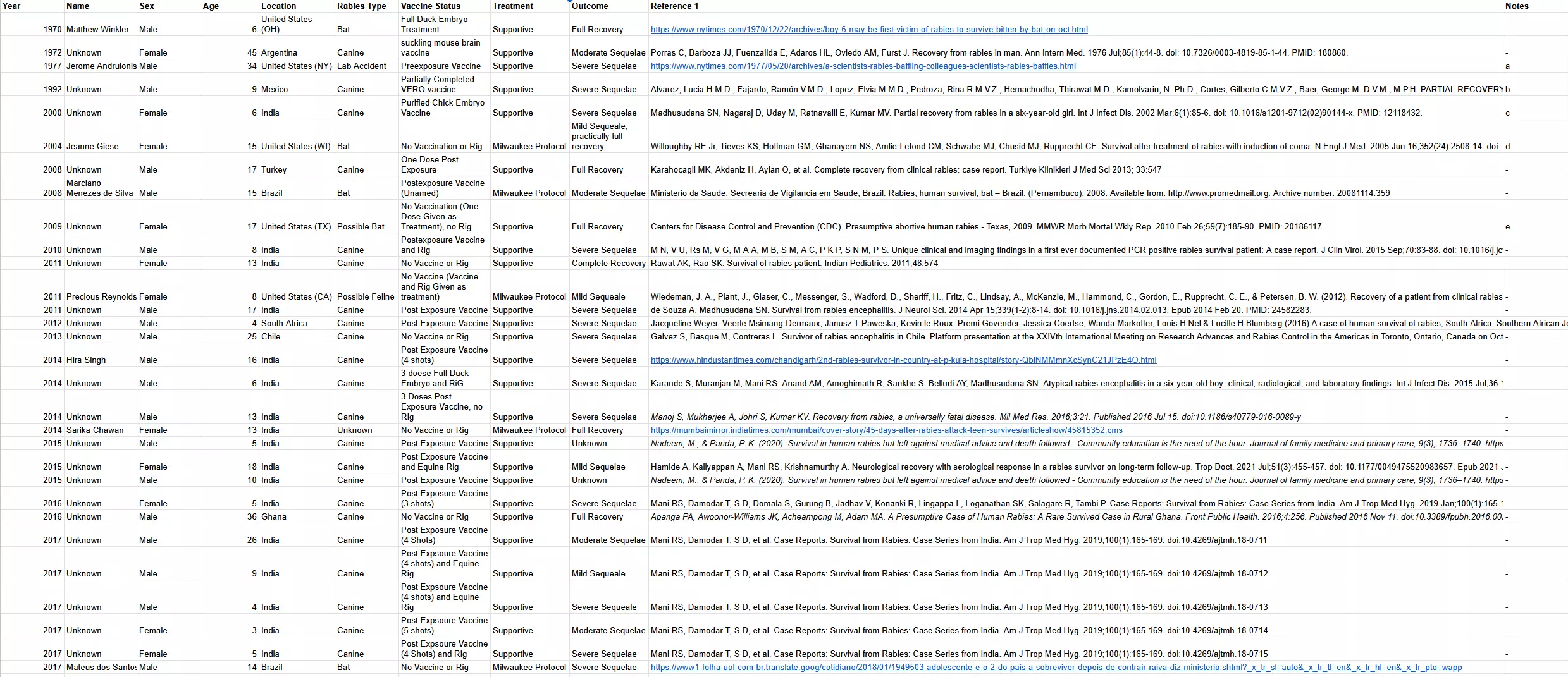Click the Centers for Disease Control reference cell
The width and height of the screenshot is (1568, 677).
coord(1075,217)
